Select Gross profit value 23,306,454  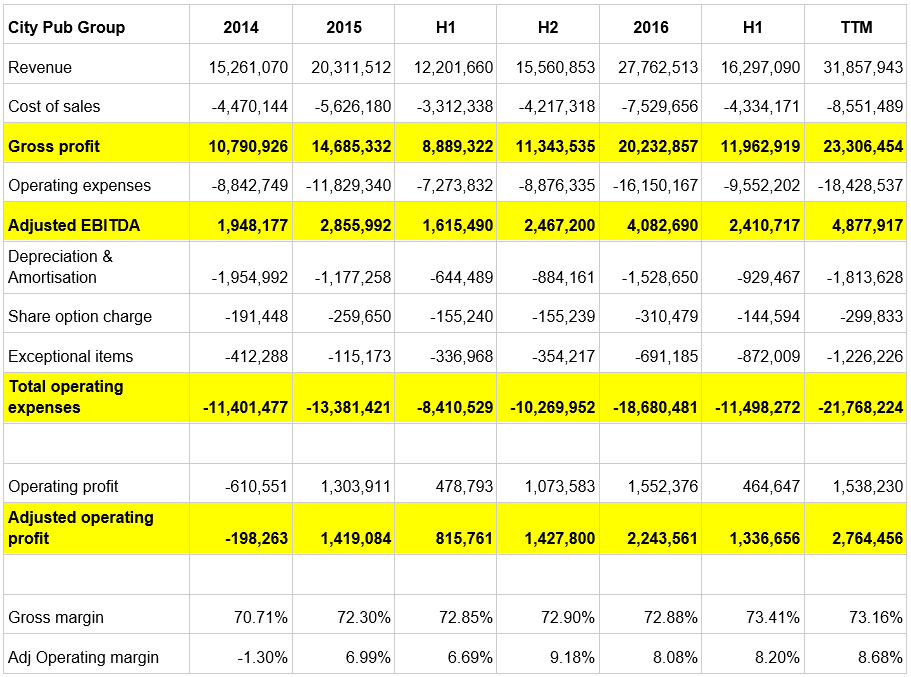point(863,146)
